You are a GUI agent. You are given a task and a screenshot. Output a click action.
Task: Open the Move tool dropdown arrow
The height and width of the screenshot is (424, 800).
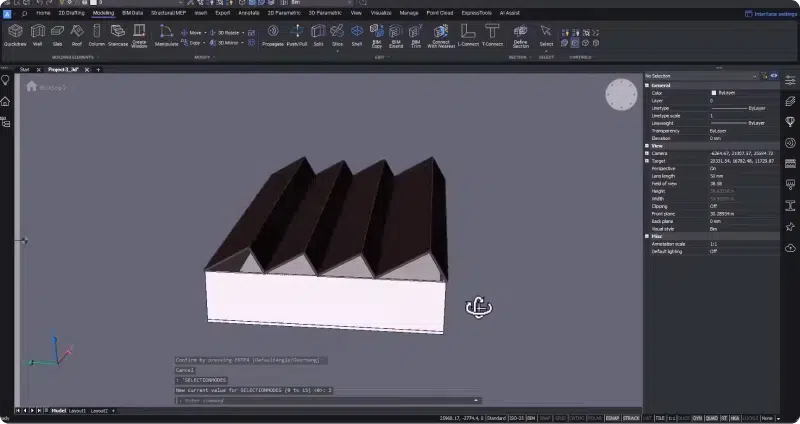205,33
